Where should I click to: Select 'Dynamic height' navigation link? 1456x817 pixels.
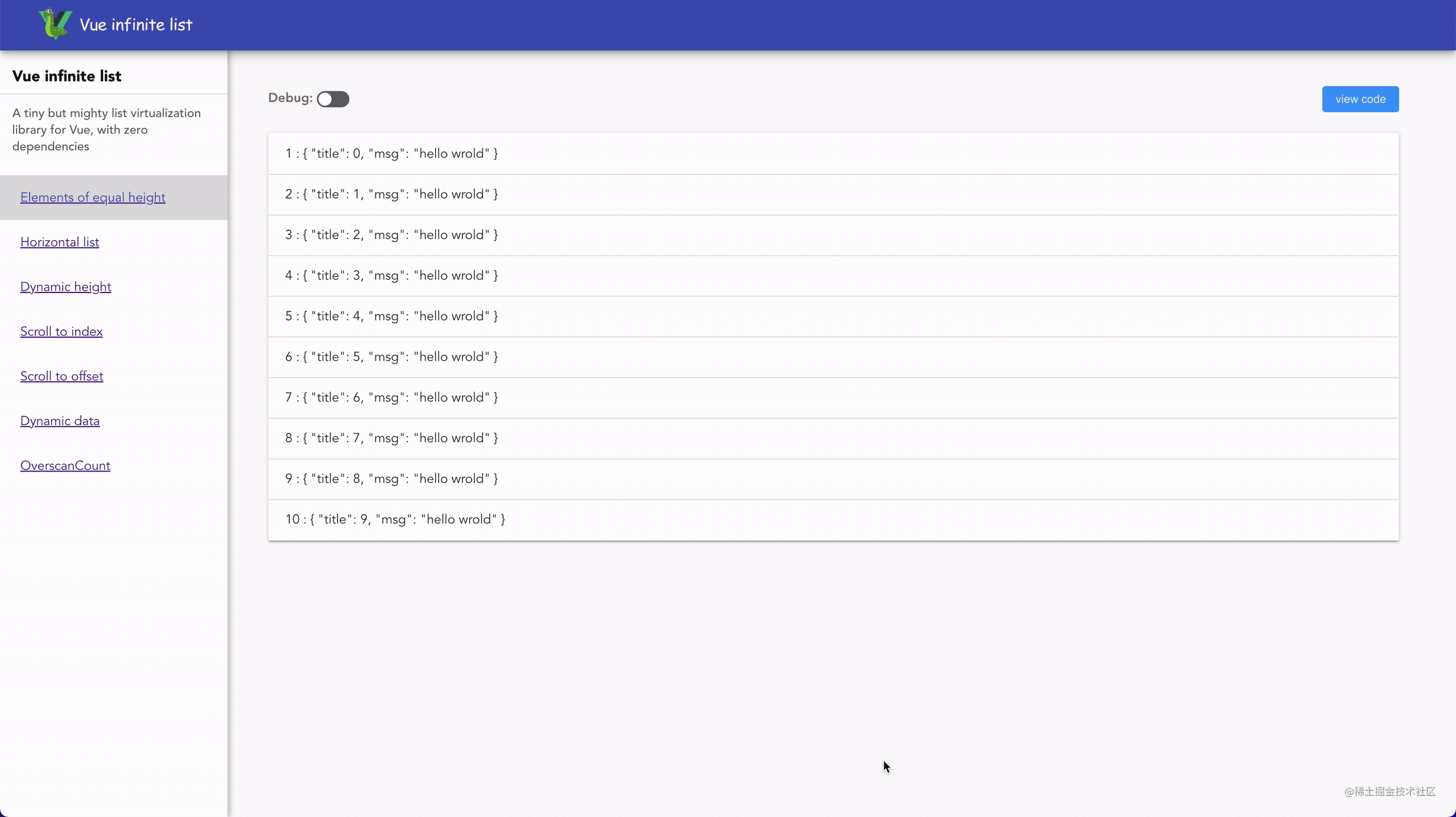(x=66, y=286)
